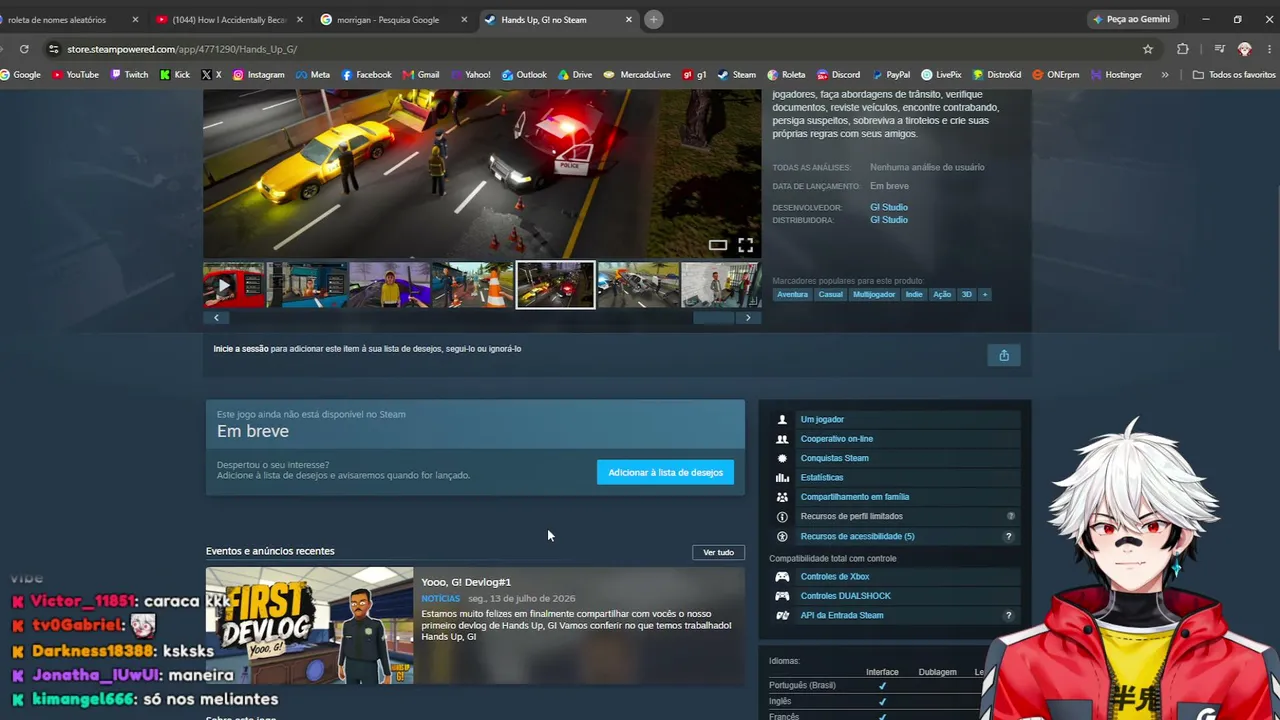Viewport: 1280px width, 720px height.
Task: Open help for Recursos de acessibilidade
Action: coord(1008,536)
